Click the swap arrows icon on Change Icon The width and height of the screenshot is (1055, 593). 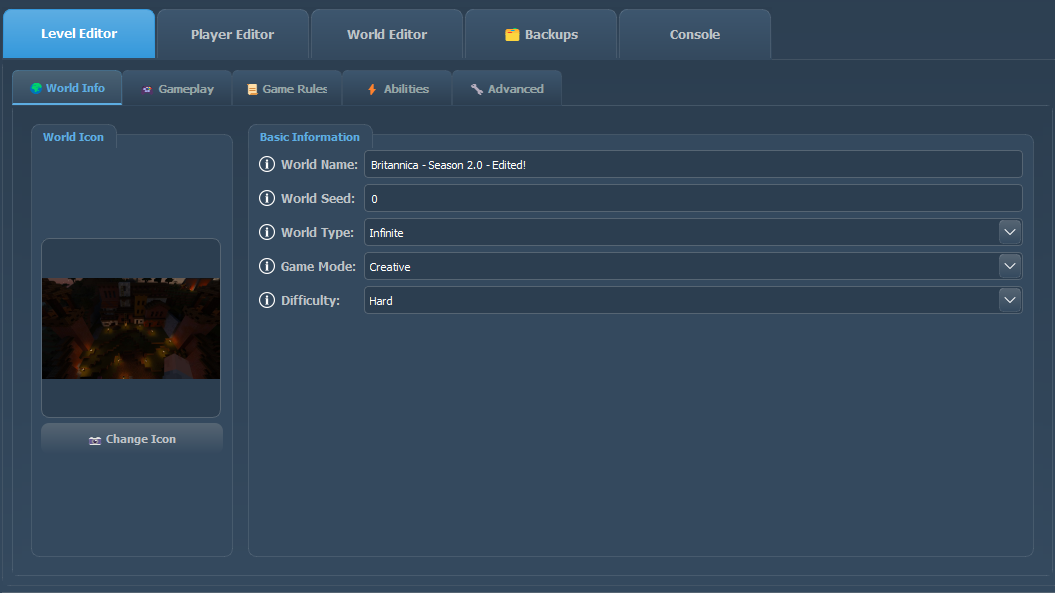(94, 439)
